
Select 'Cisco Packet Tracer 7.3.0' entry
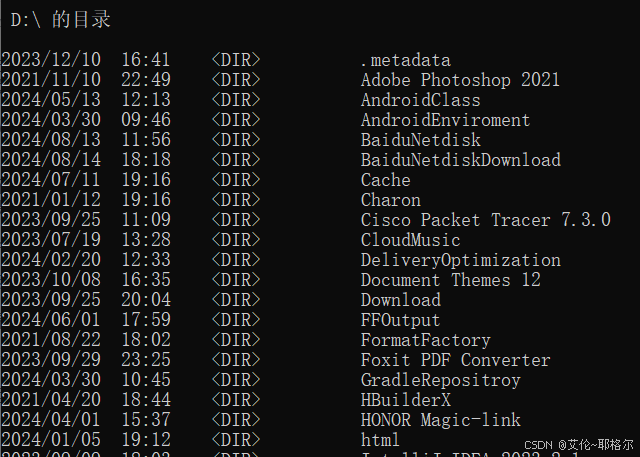click(486, 220)
